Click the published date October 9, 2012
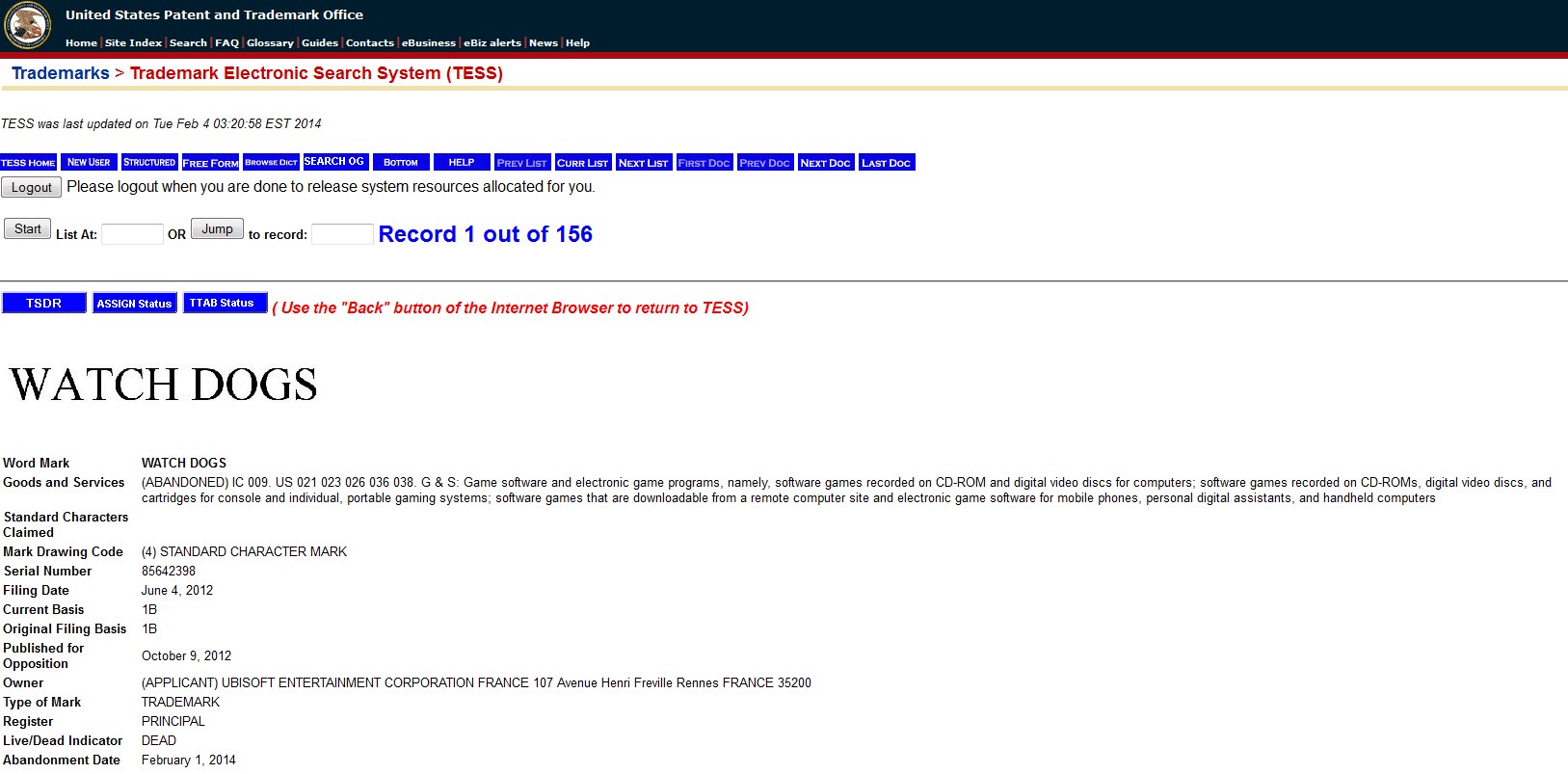This screenshot has height=774, width=1568. pyautogui.click(x=186, y=655)
